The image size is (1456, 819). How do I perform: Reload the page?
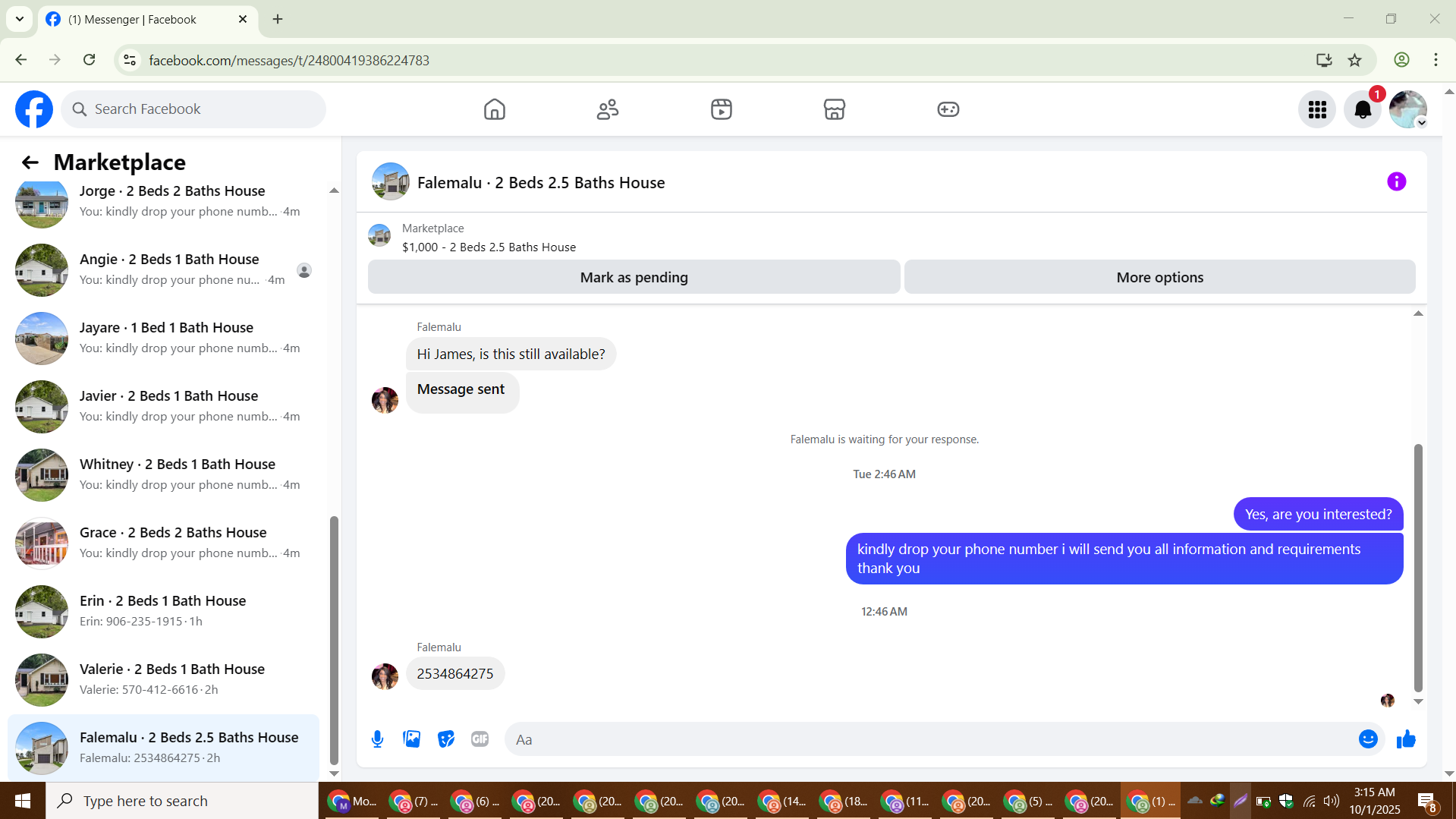point(90,60)
